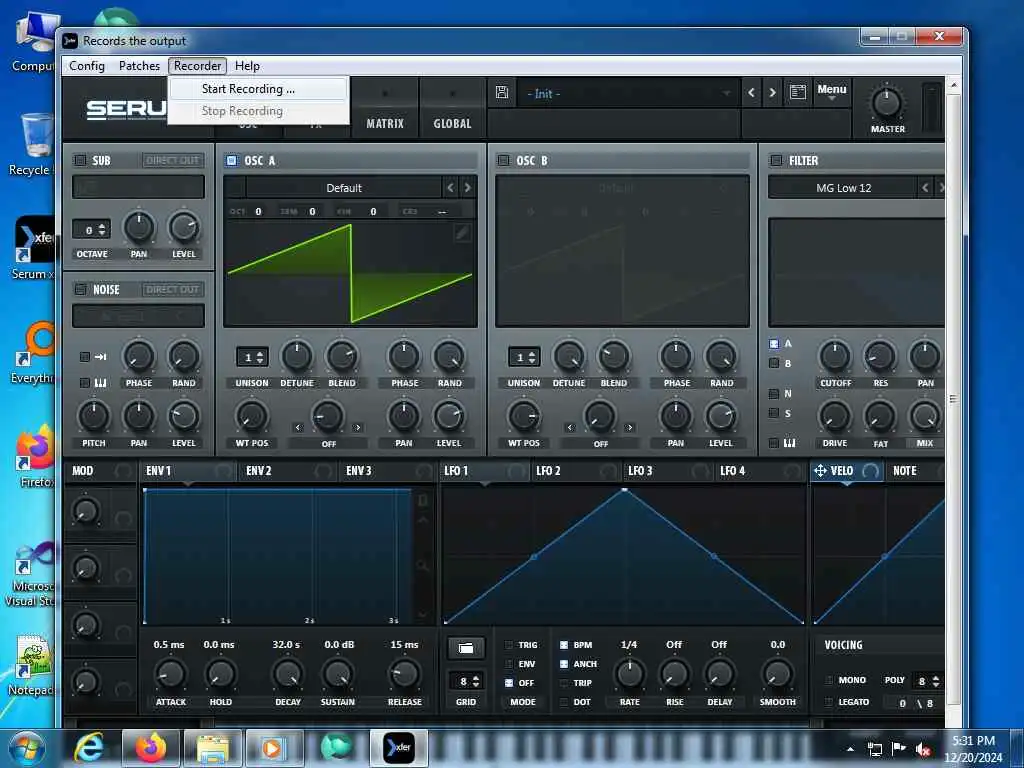
Task: Click OSC A warp mode left arrow
Action: pos(298,428)
